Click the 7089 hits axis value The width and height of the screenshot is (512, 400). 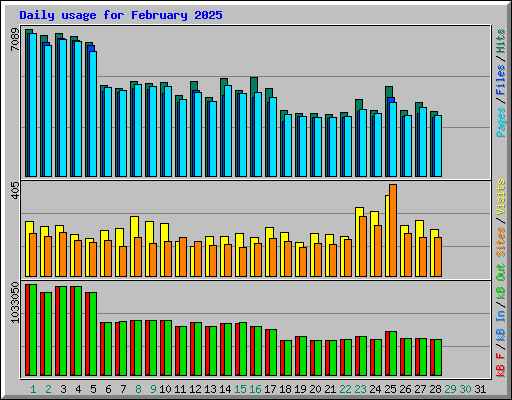coord(15,39)
